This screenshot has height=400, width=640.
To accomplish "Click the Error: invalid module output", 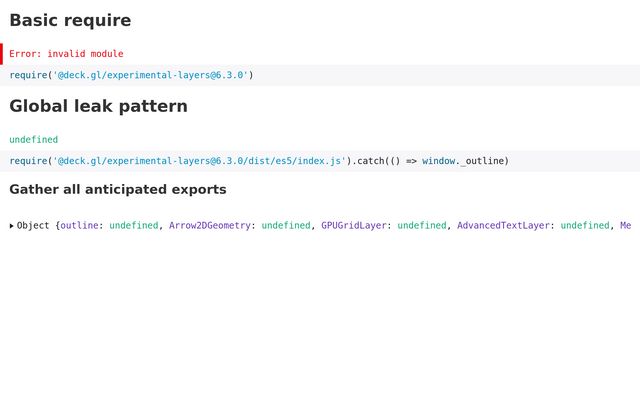I will point(66,54).
